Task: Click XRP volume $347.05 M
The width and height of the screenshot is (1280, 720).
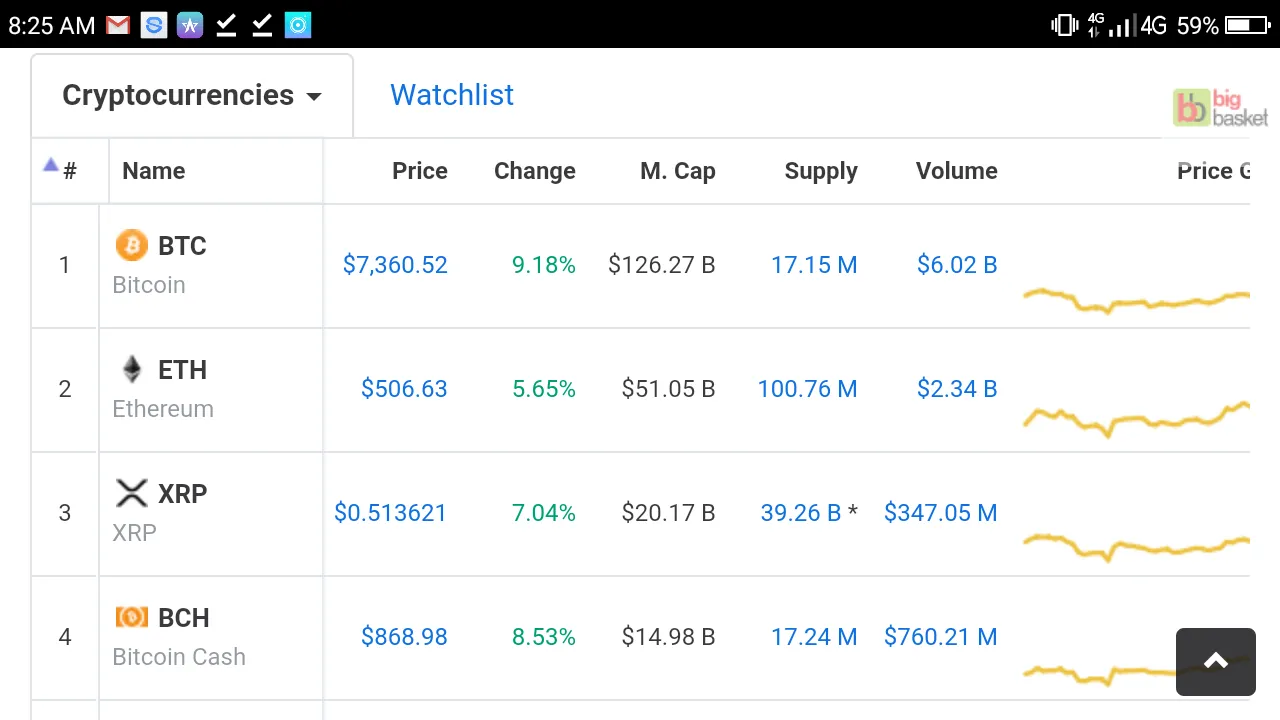Action: pos(940,513)
